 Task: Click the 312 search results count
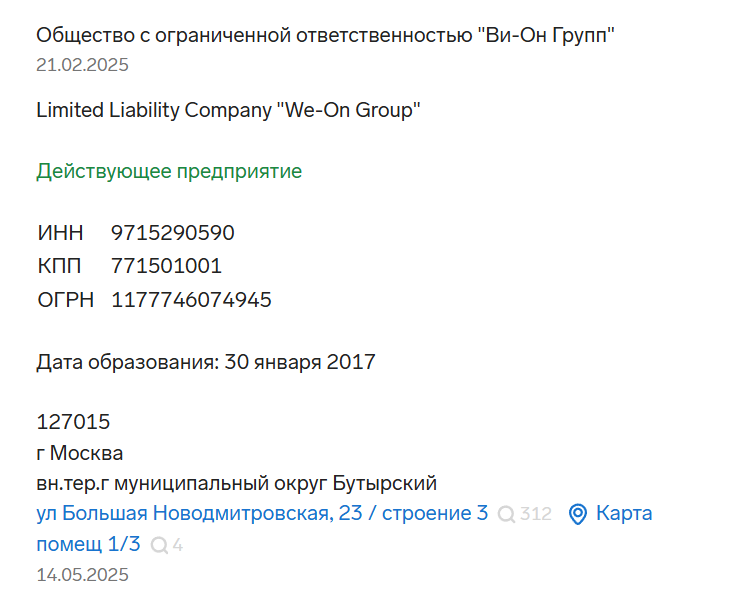coord(536,514)
